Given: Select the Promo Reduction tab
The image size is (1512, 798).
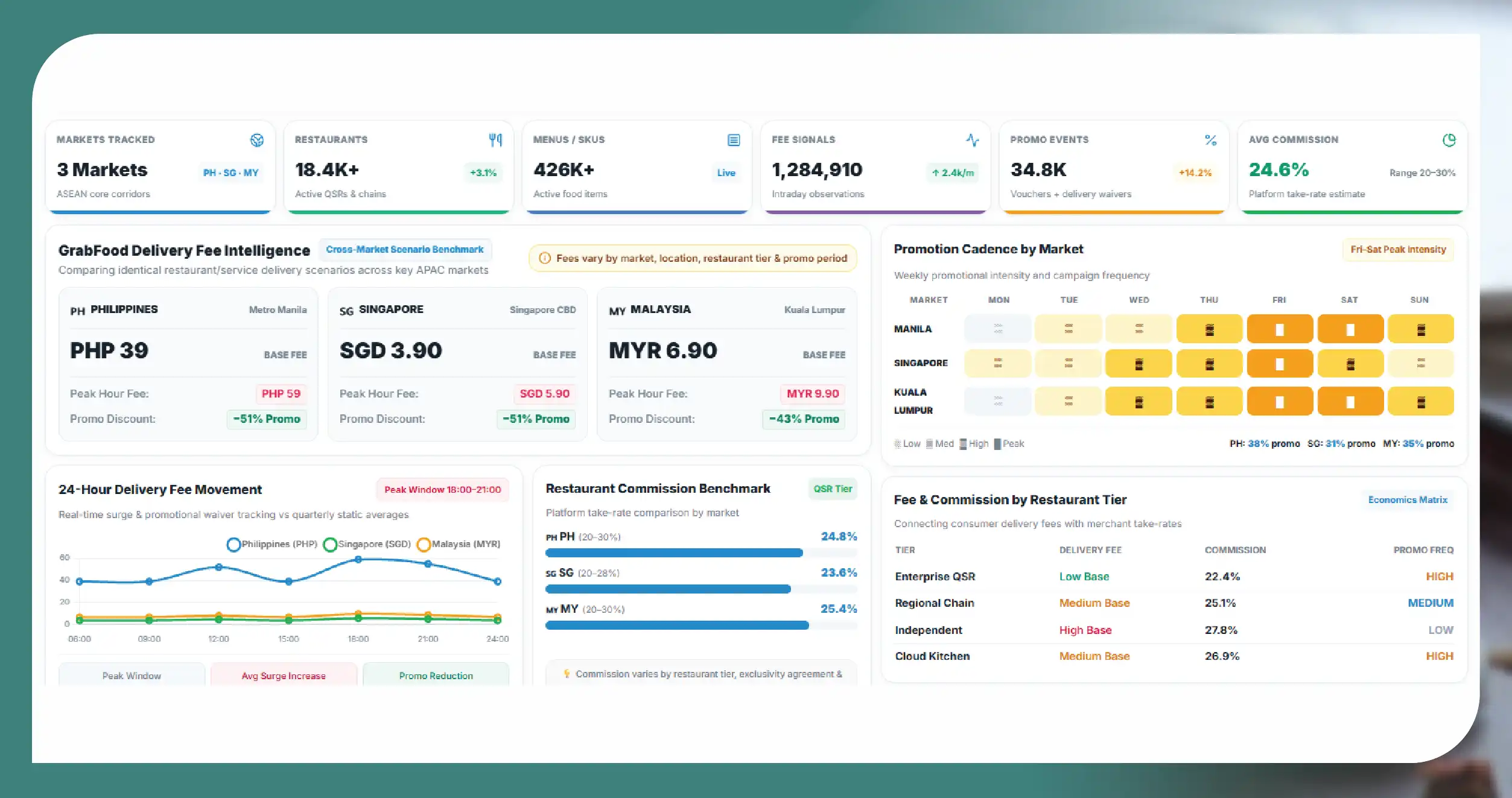Looking at the screenshot, I should pyautogui.click(x=436, y=675).
